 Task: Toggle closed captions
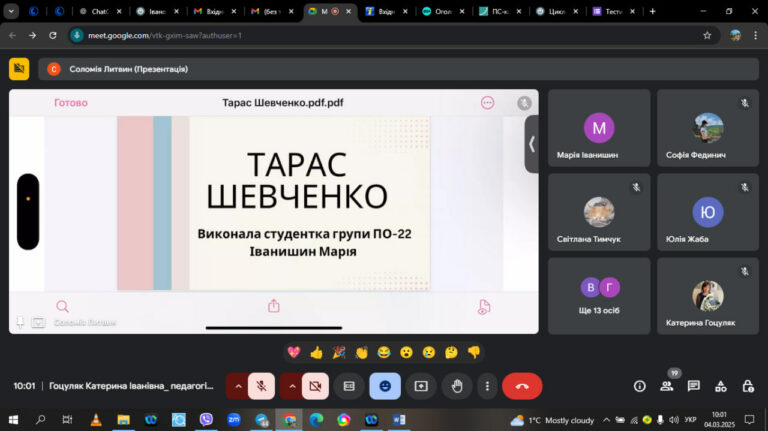click(x=349, y=386)
